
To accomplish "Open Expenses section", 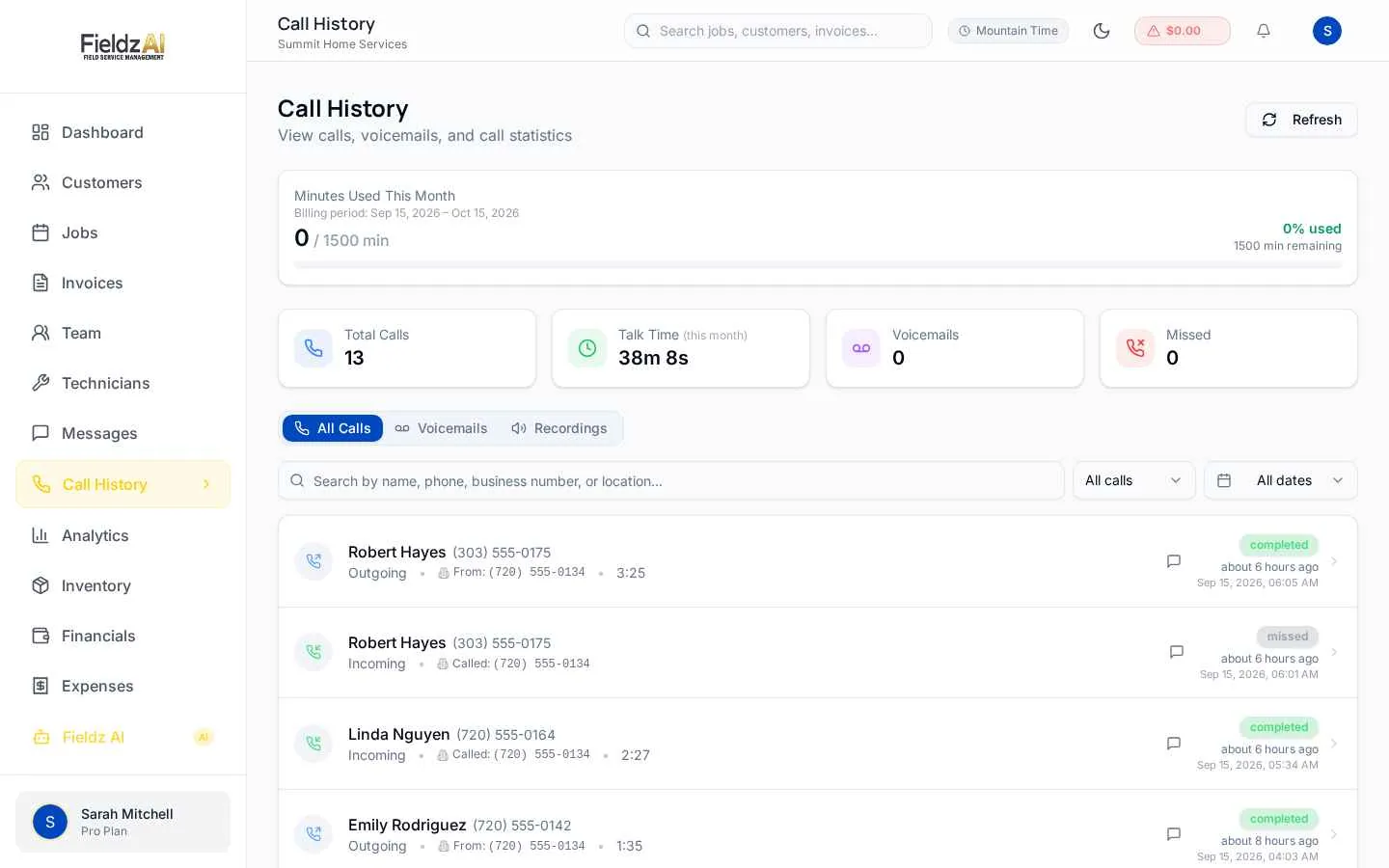I will point(123,686).
